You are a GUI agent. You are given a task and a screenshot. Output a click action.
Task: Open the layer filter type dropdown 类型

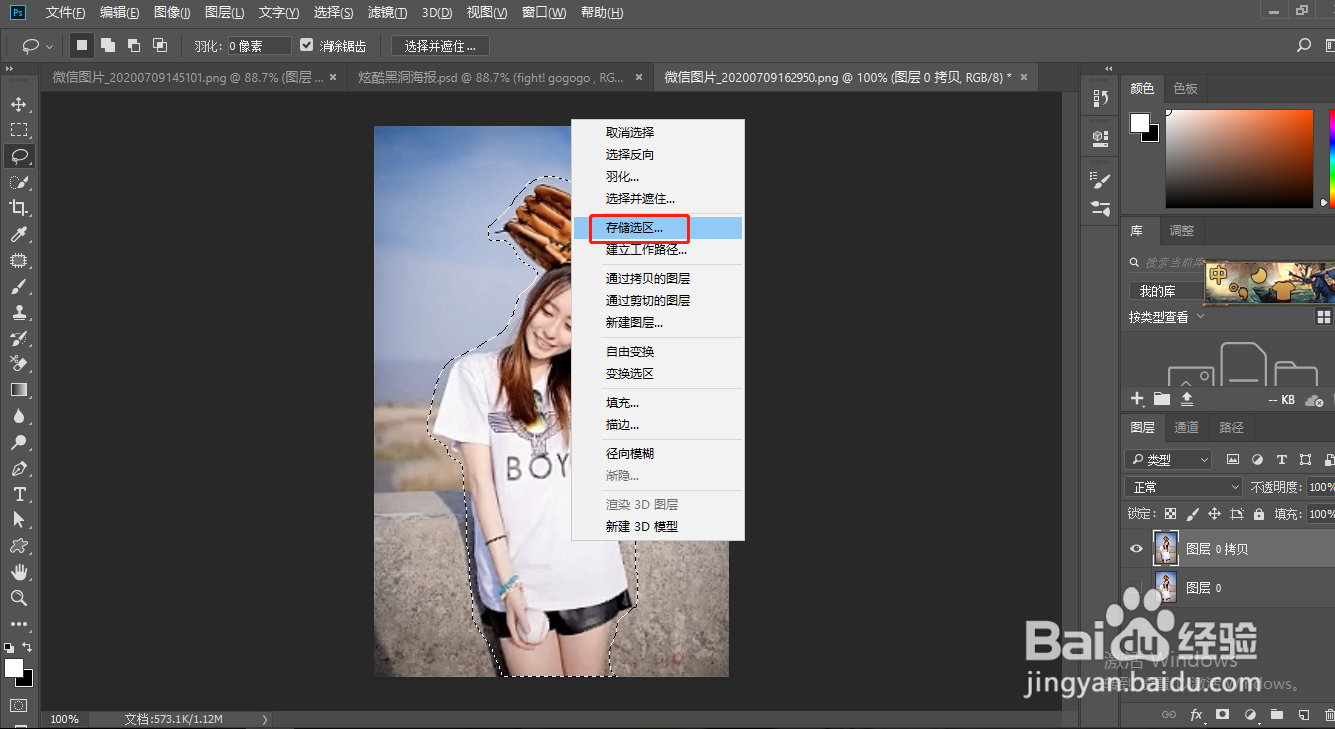pyautogui.click(x=1167, y=459)
